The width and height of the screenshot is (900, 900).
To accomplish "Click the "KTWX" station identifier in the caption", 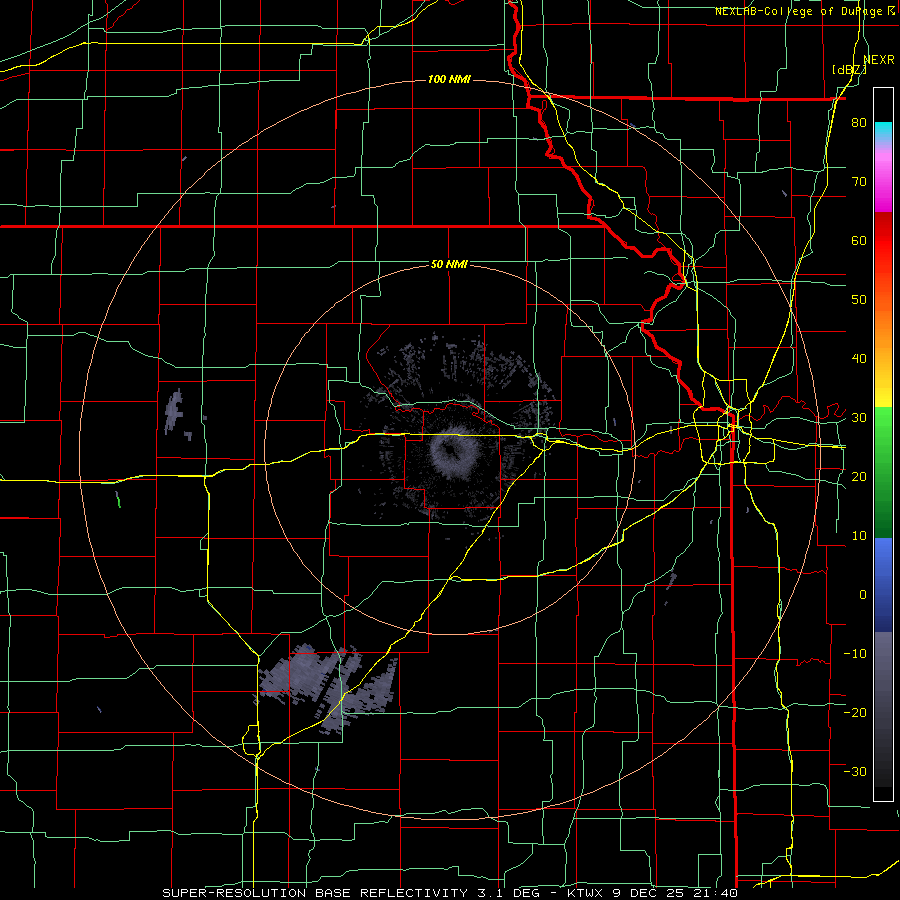I will click(586, 893).
